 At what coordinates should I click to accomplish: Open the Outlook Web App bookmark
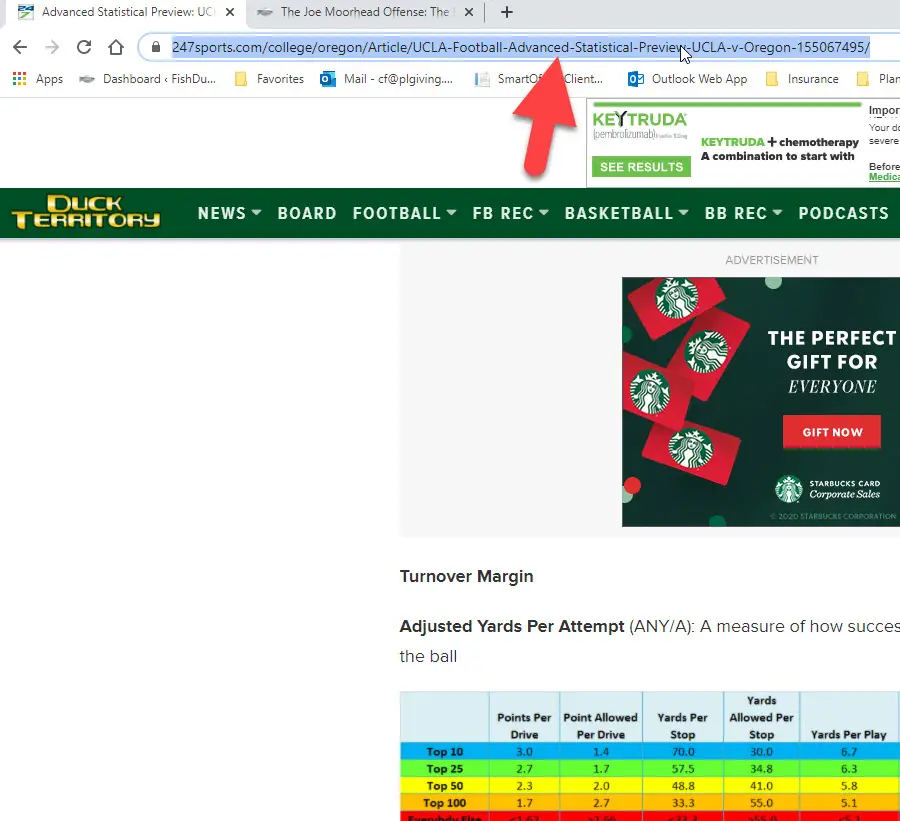click(x=688, y=79)
